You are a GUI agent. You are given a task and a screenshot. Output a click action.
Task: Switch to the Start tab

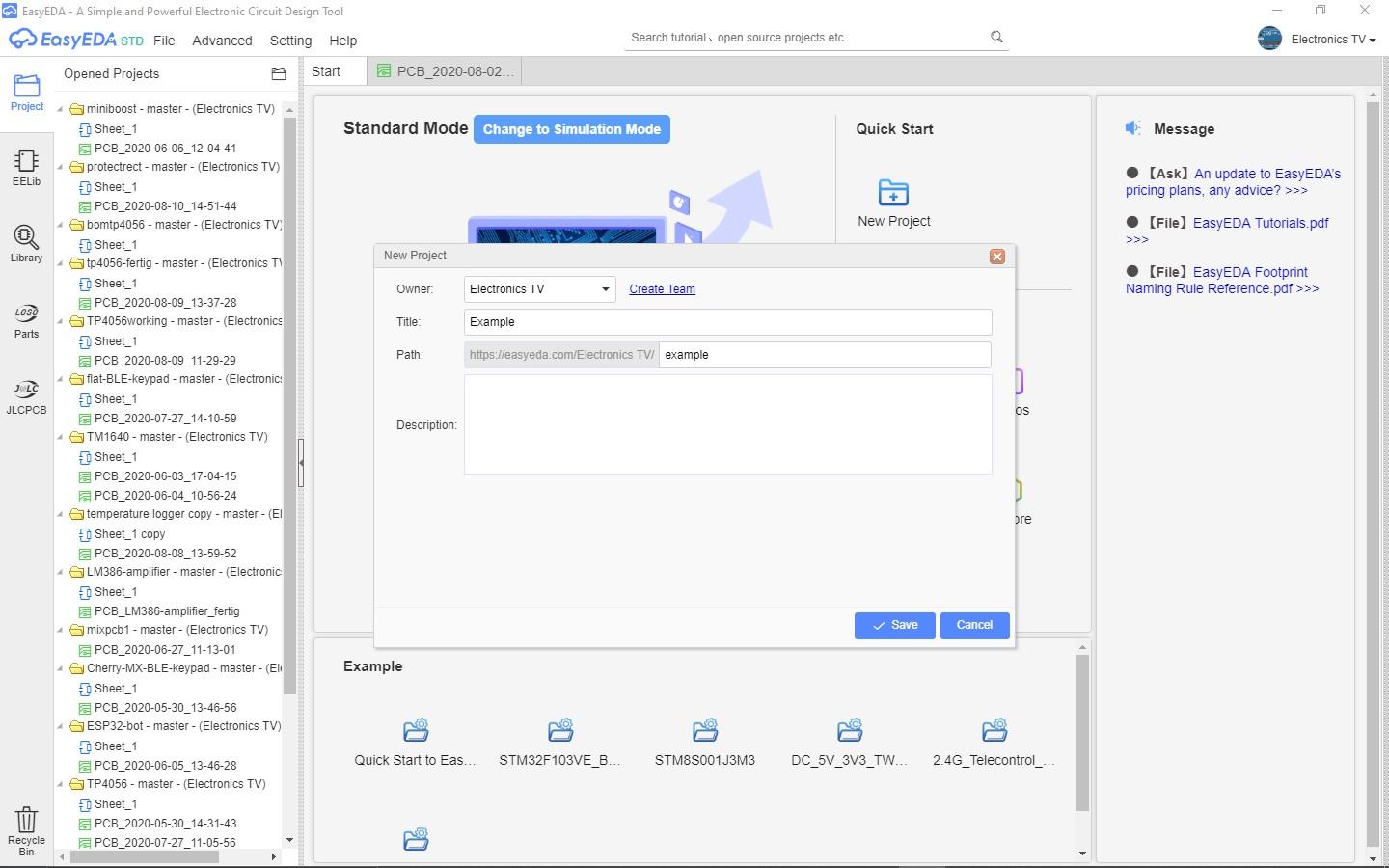click(x=335, y=71)
